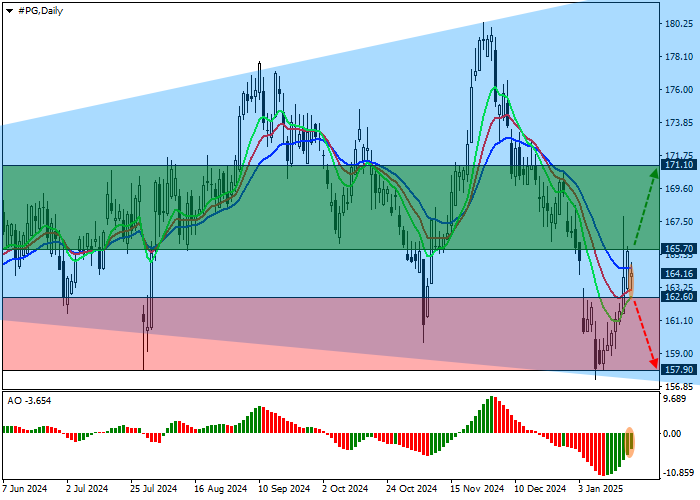
Task: Click the 165.70 blue price tag
Action: [x=679, y=249]
